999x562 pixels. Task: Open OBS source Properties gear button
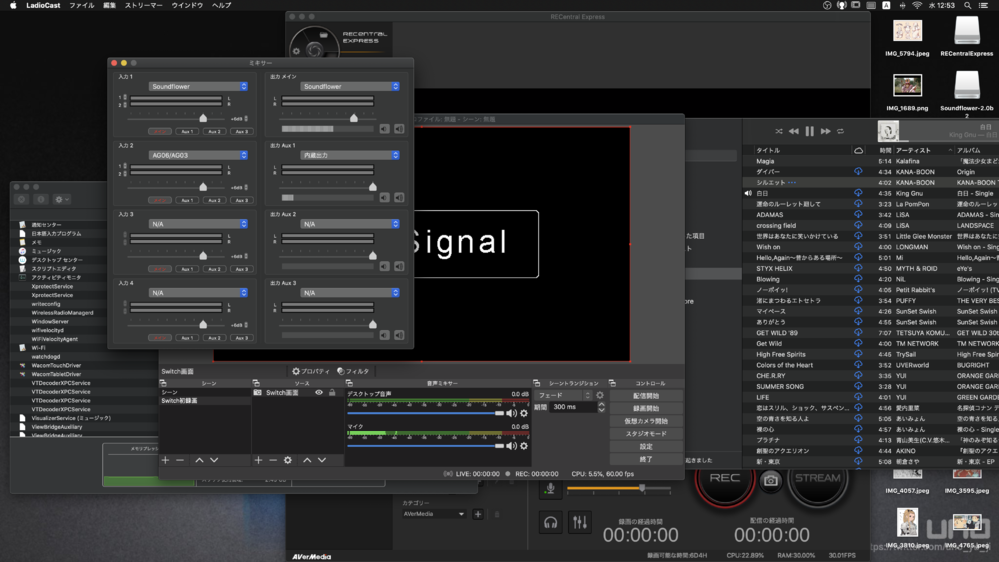[x=310, y=371]
